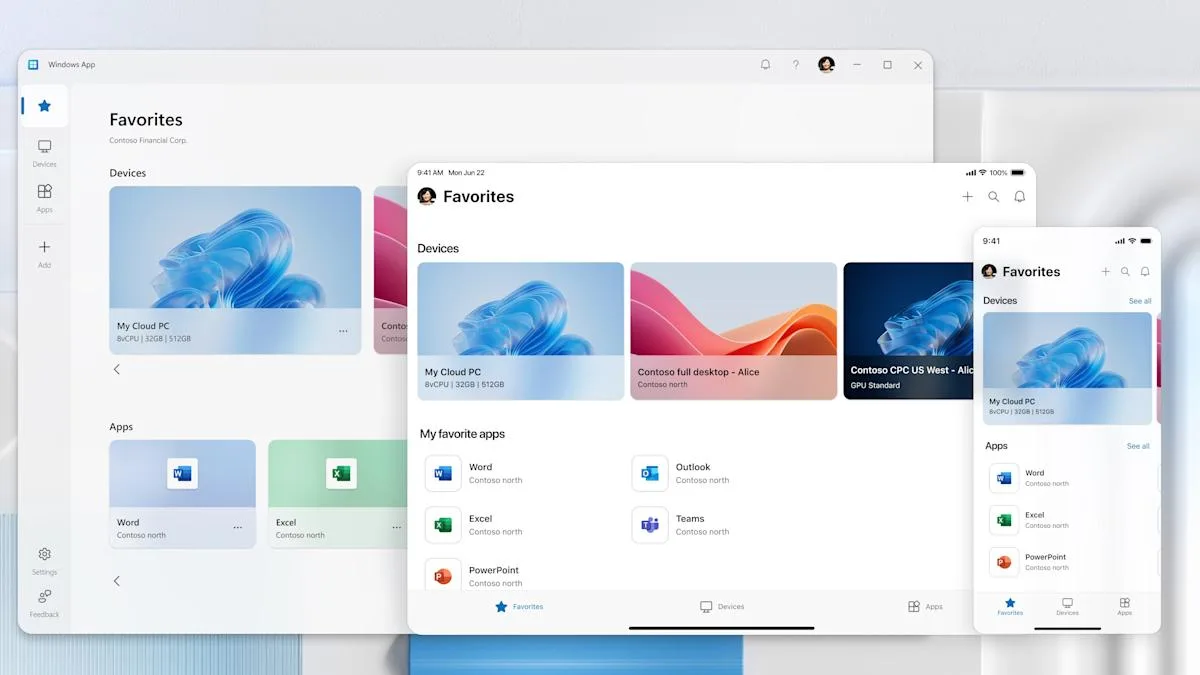
Task: Open help via the question mark icon
Action: (x=795, y=64)
